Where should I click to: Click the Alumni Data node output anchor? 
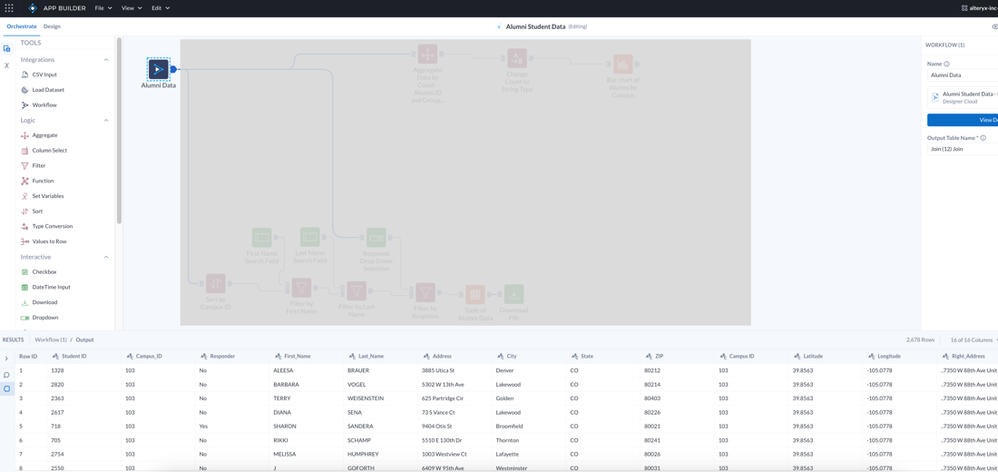[x=173, y=69]
